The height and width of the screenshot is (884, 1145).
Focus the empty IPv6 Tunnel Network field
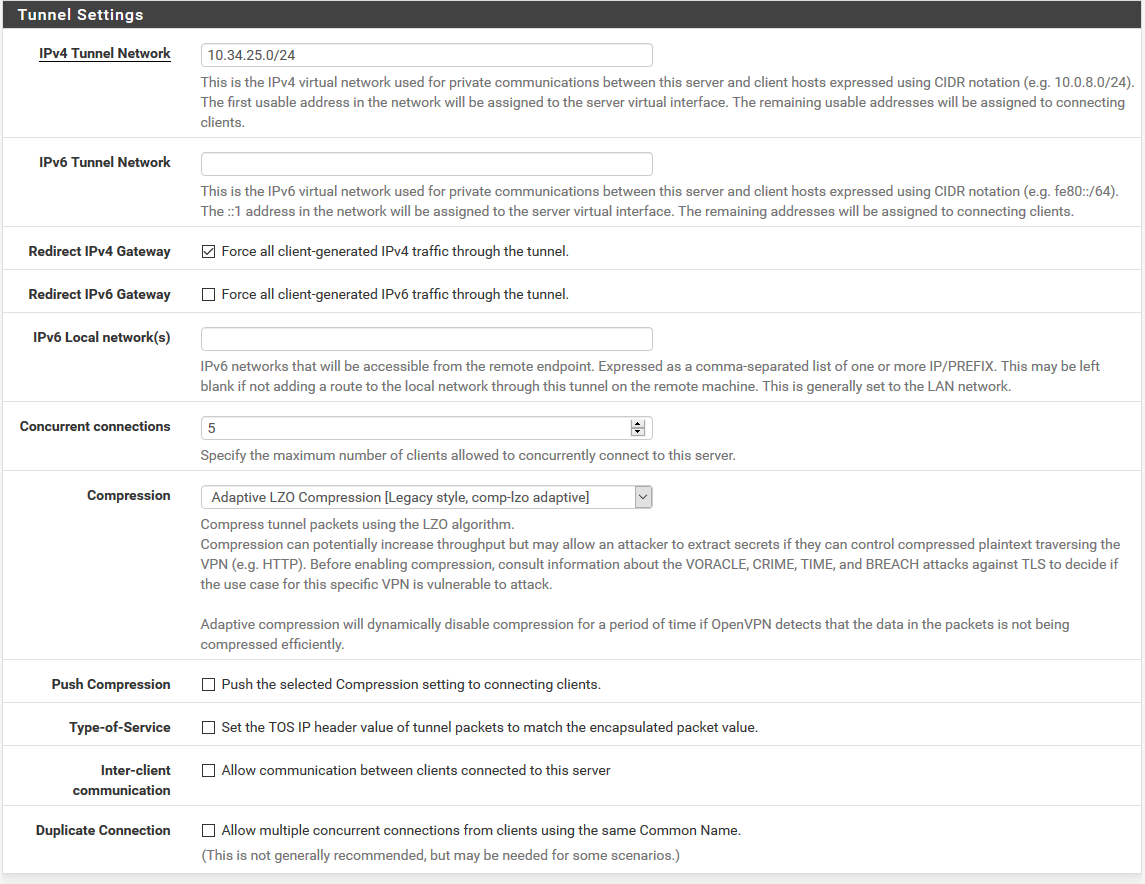[426, 164]
